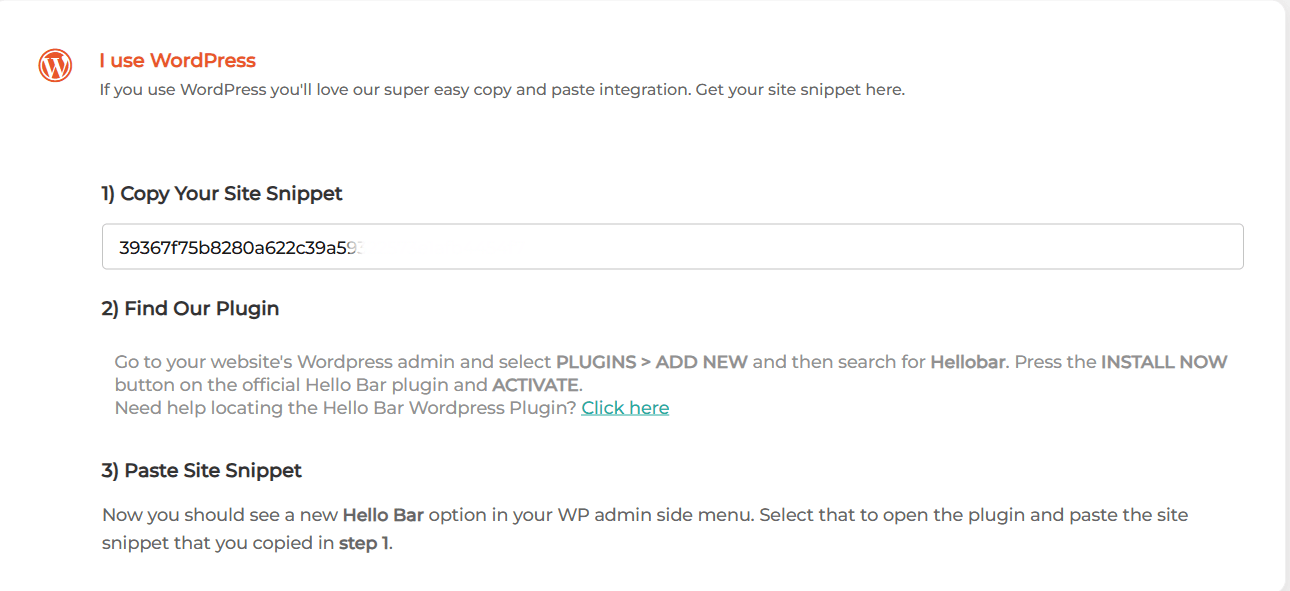This screenshot has height=591, width=1290.
Task: Click the bold "step 1" reference
Action: click(x=364, y=544)
